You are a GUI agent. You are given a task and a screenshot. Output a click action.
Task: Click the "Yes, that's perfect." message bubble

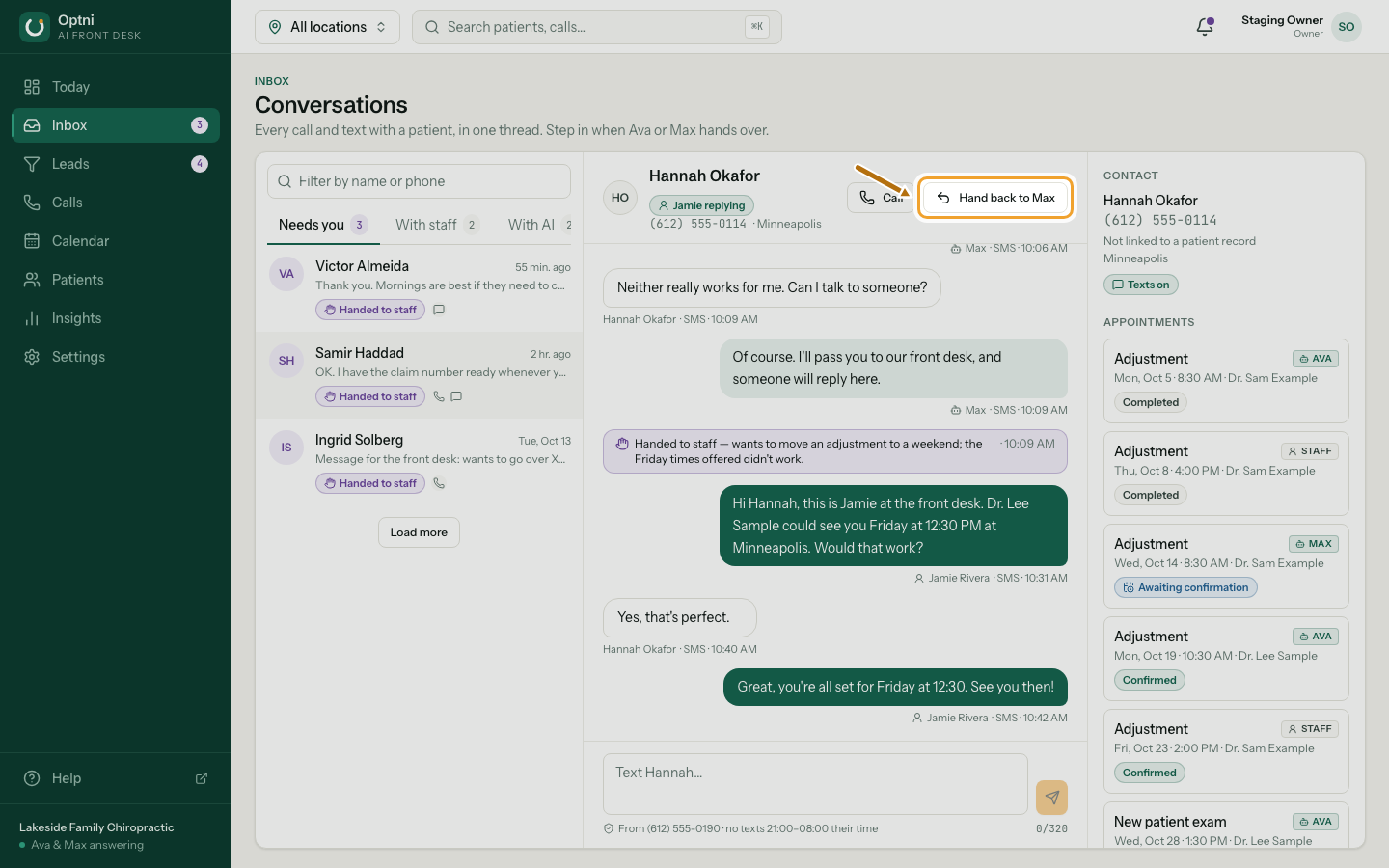click(x=680, y=617)
